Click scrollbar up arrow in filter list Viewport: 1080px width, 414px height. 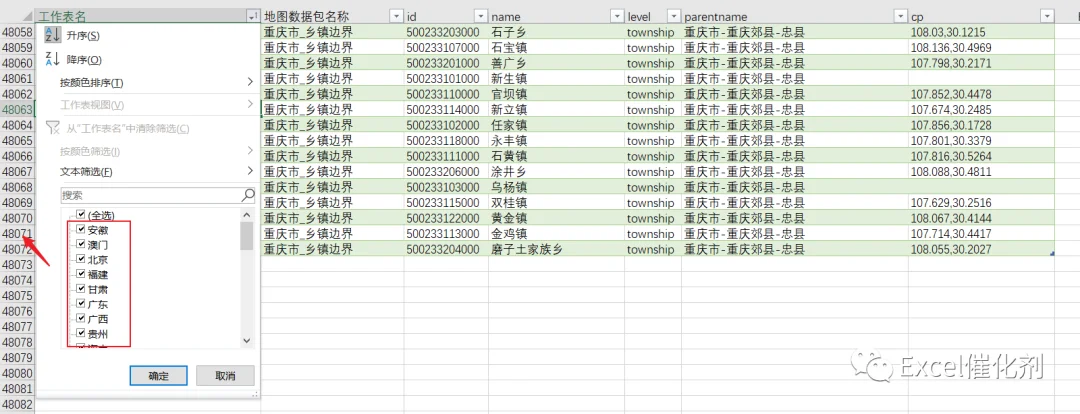pos(247,215)
